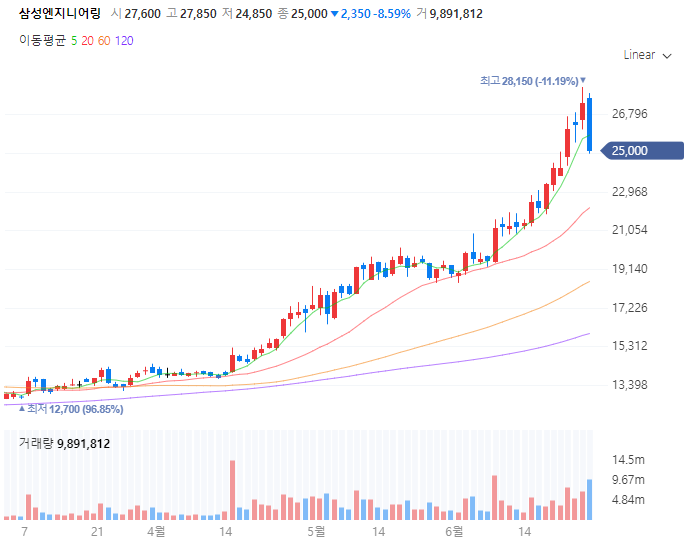The image size is (693, 548).
Task: Click the 21 date axis label
Action: tap(97, 531)
